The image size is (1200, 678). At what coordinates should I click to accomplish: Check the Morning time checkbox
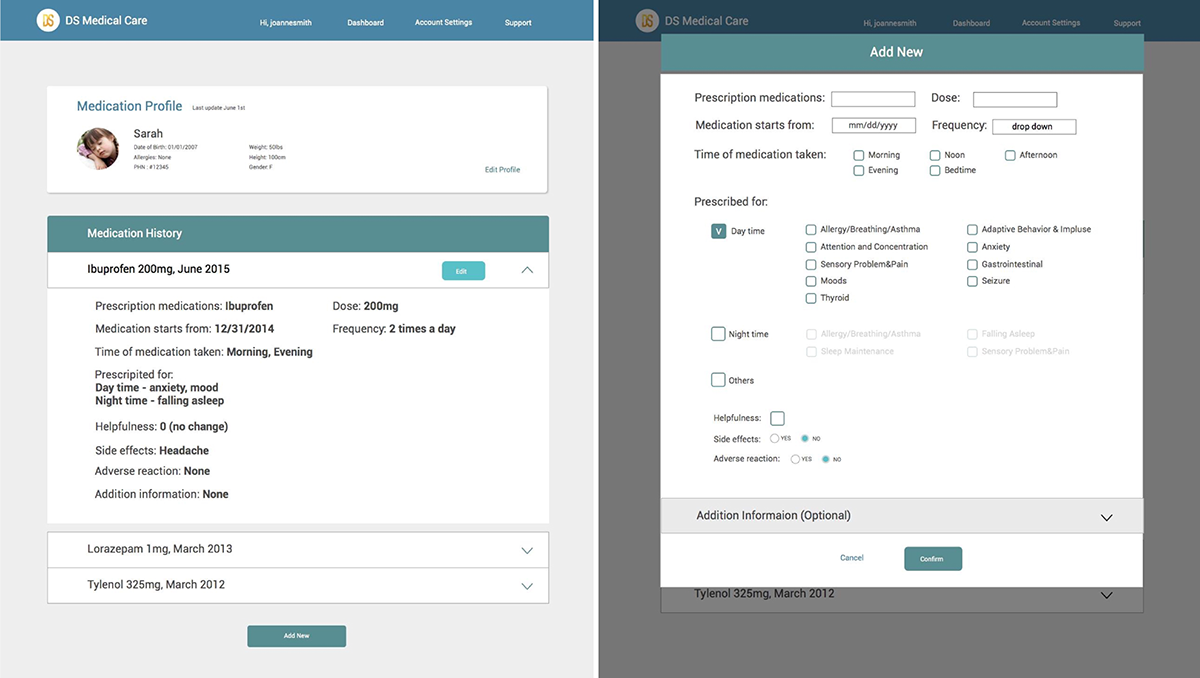click(859, 156)
